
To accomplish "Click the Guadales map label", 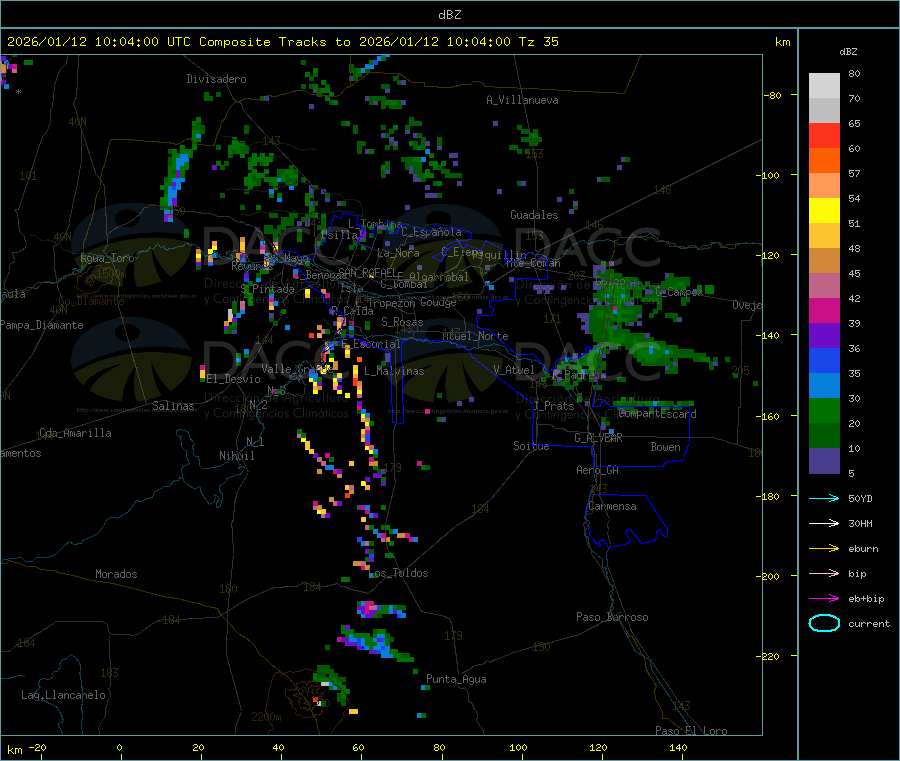I will (534, 215).
